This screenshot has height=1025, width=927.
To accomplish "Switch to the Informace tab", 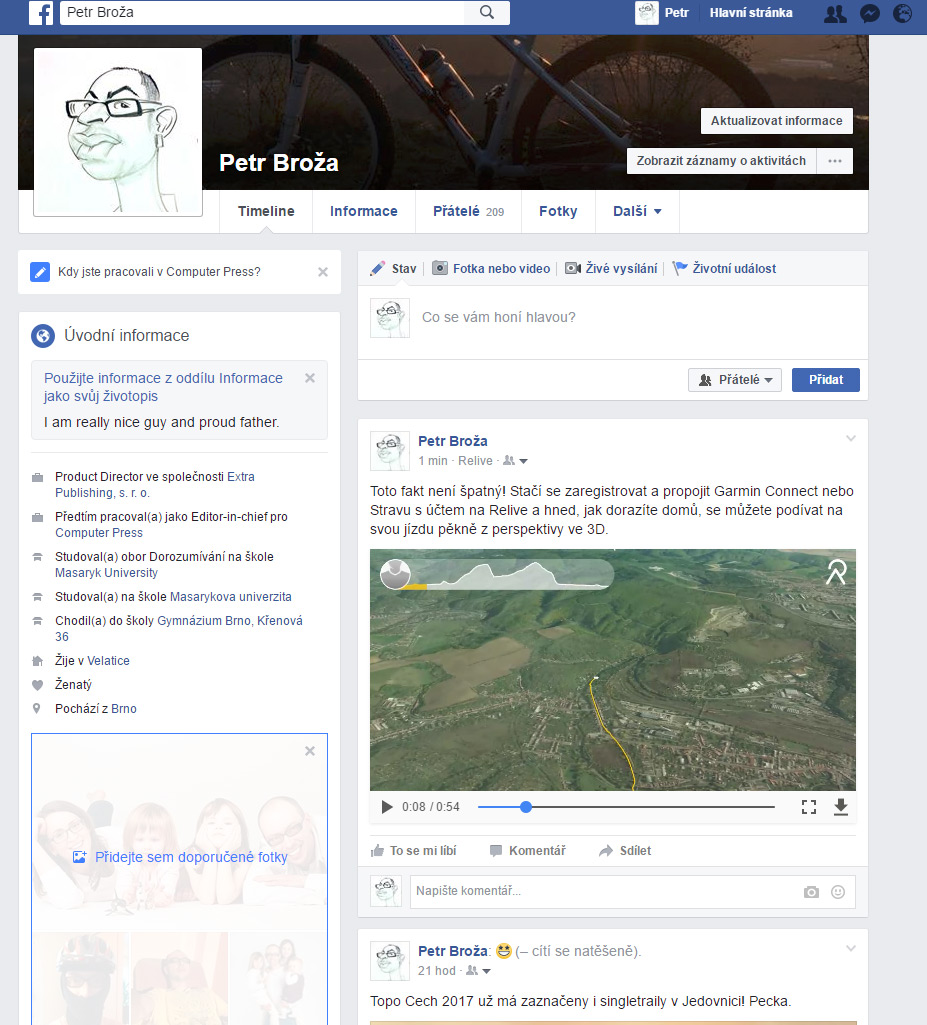I will pyautogui.click(x=363, y=211).
